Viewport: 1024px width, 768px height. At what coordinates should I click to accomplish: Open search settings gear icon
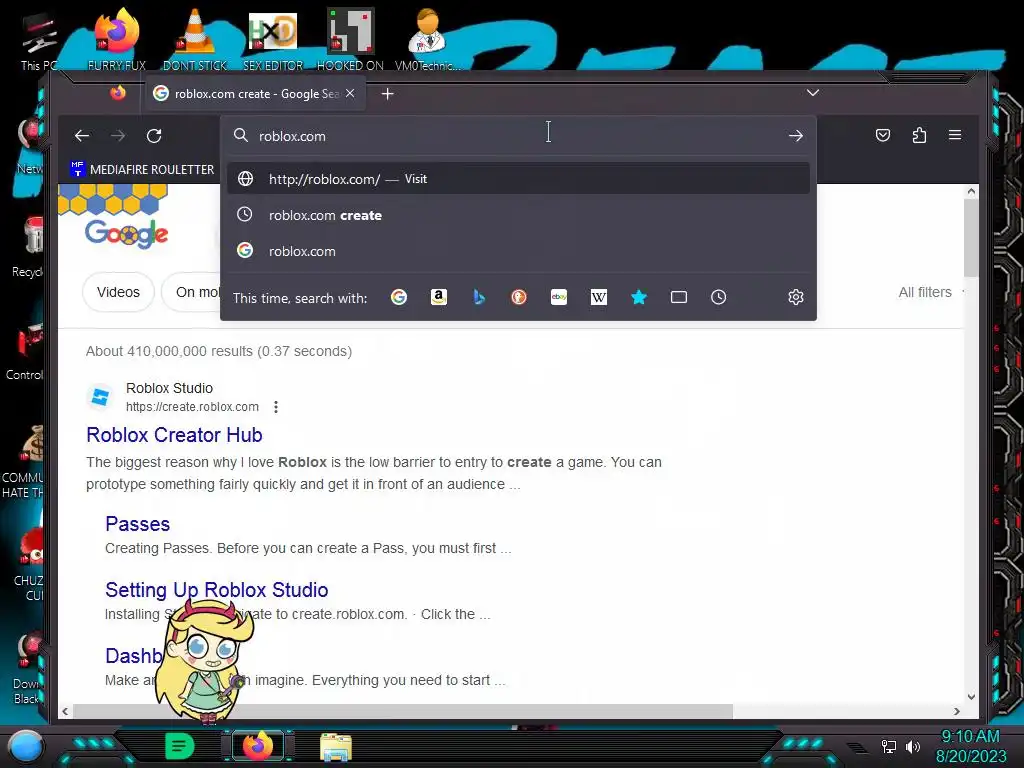click(795, 297)
